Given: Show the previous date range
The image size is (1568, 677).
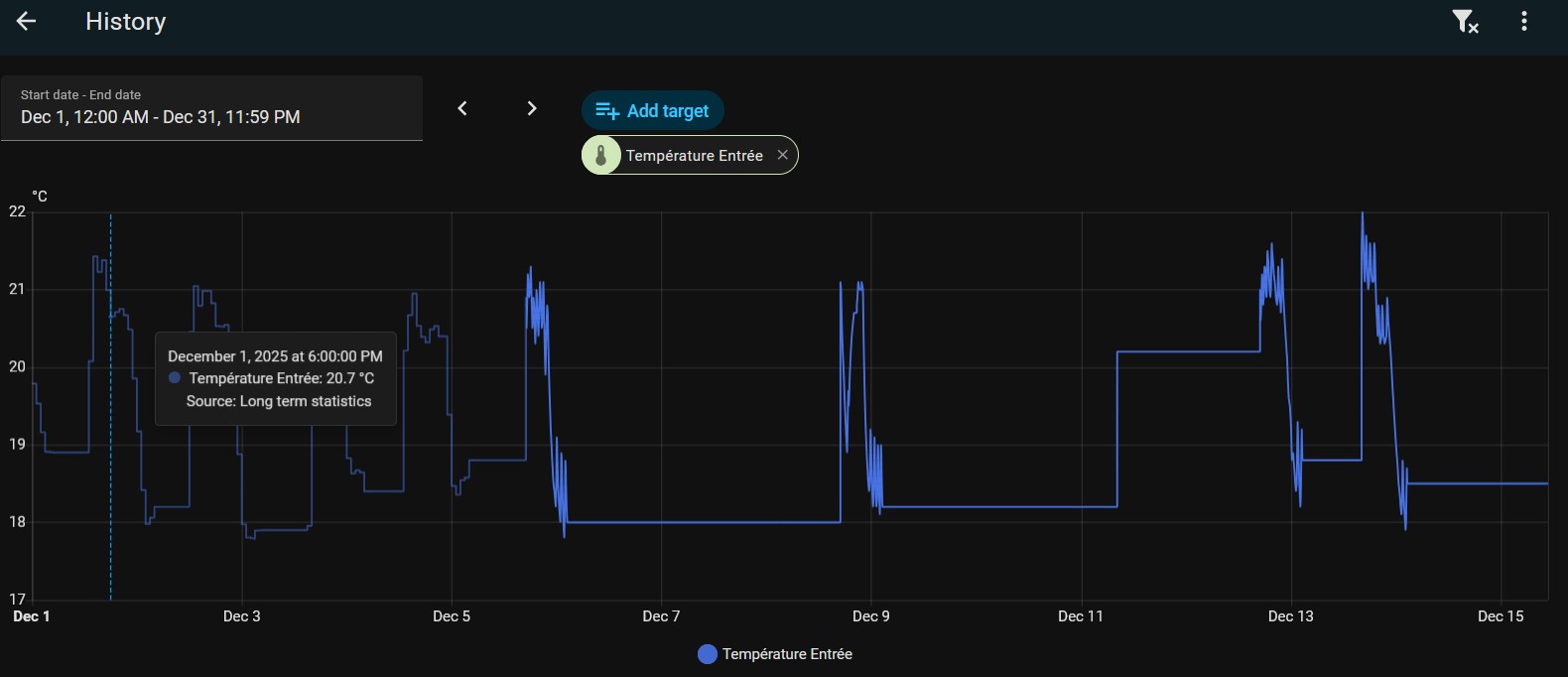Looking at the screenshot, I should [x=462, y=108].
